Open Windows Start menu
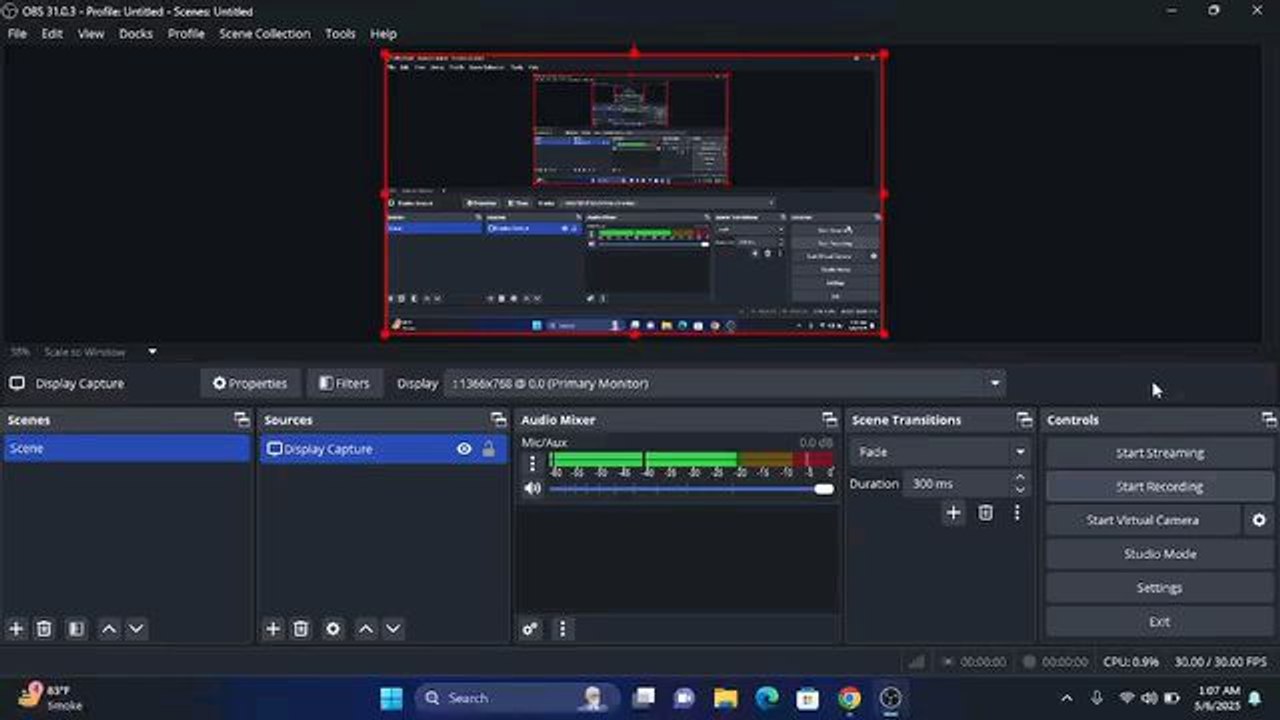This screenshot has width=1280, height=720. coord(392,698)
